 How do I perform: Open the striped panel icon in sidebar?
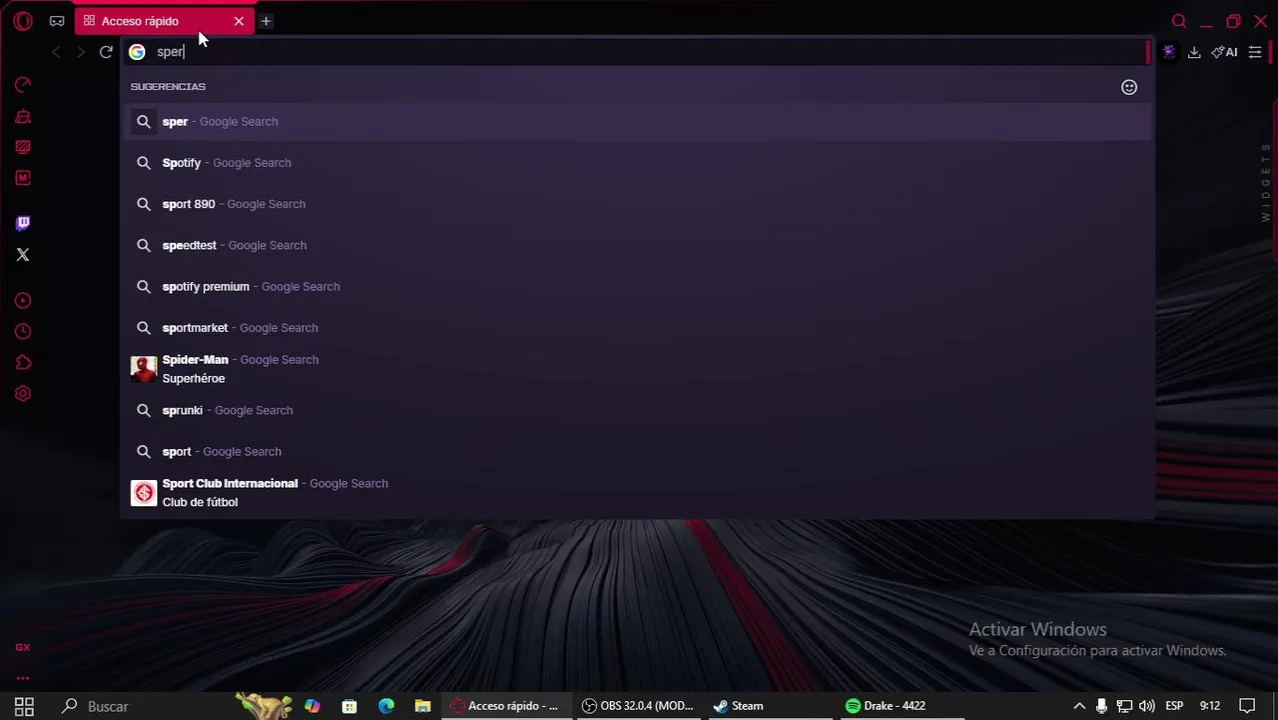(x=23, y=147)
